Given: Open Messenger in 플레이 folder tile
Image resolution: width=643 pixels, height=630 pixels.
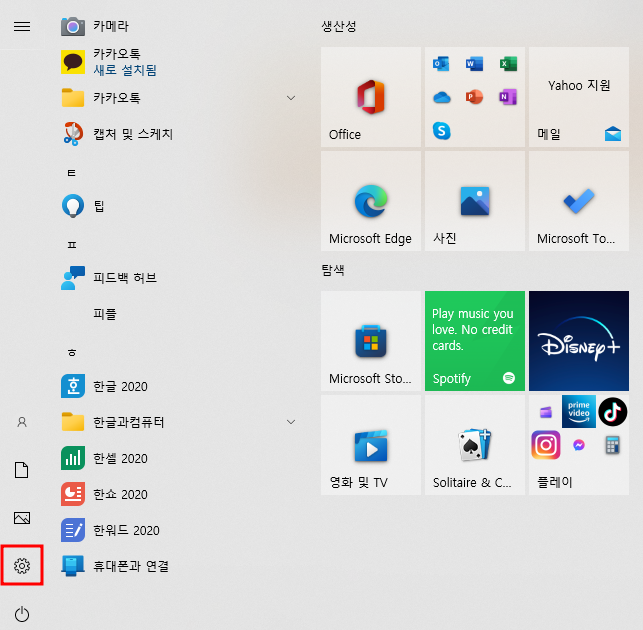Looking at the screenshot, I should pos(579,445).
